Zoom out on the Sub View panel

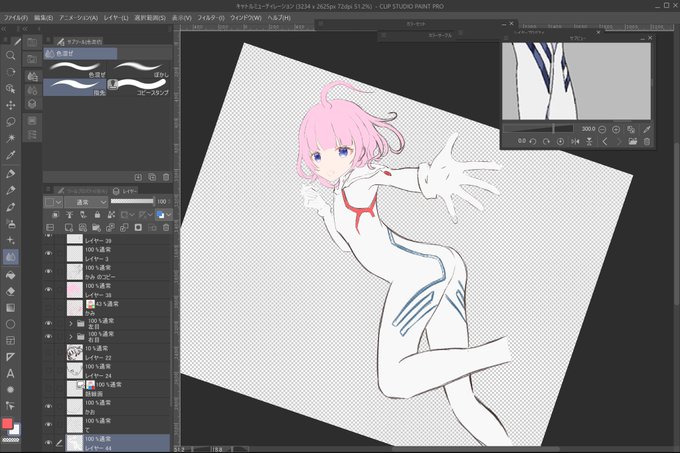point(602,129)
